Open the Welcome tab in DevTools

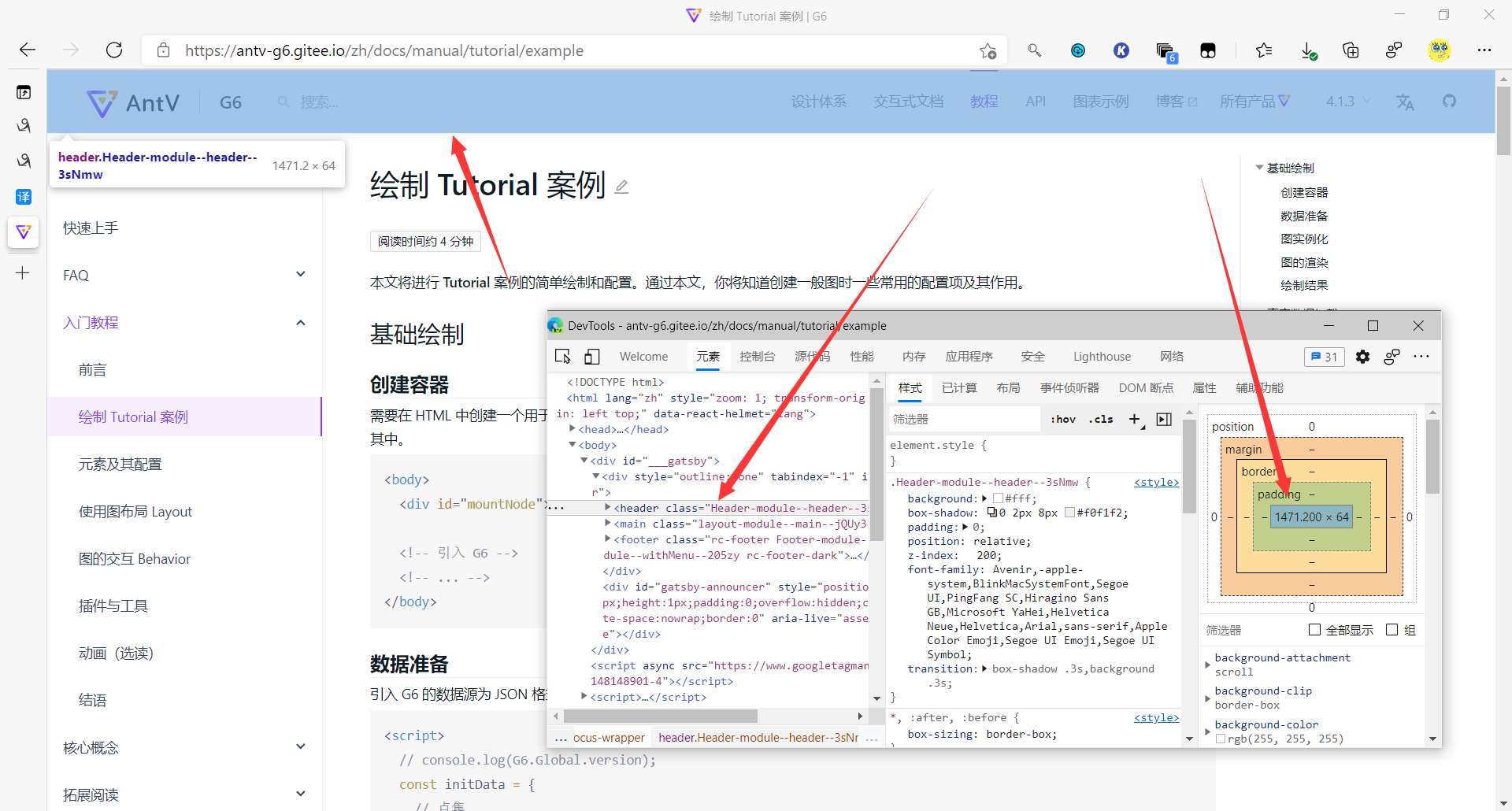(x=643, y=357)
